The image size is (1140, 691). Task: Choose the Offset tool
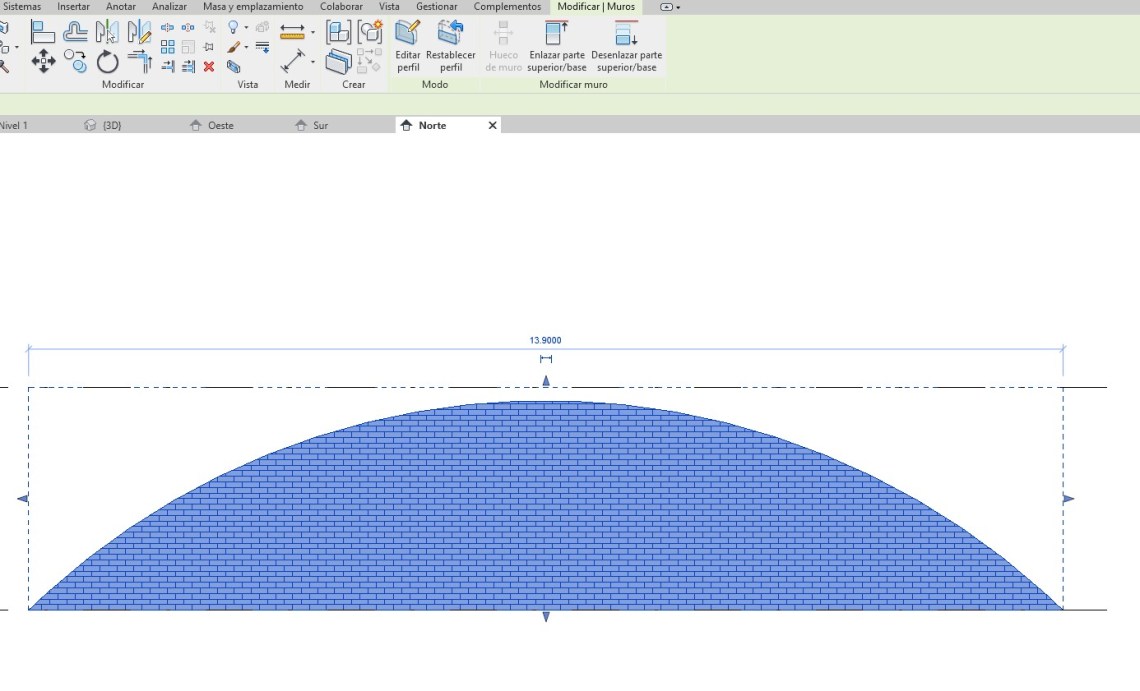(x=75, y=32)
